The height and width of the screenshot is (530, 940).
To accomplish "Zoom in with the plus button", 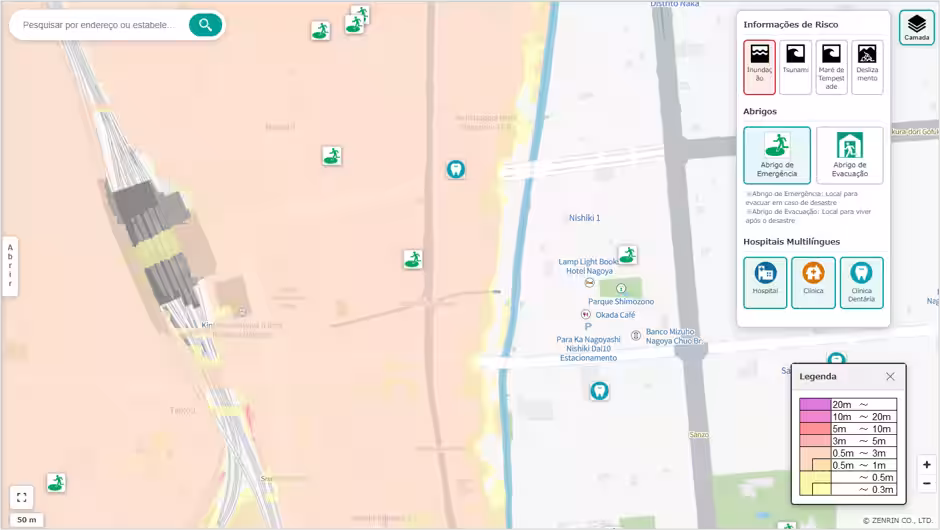I will pyautogui.click(x=927, y=465).
